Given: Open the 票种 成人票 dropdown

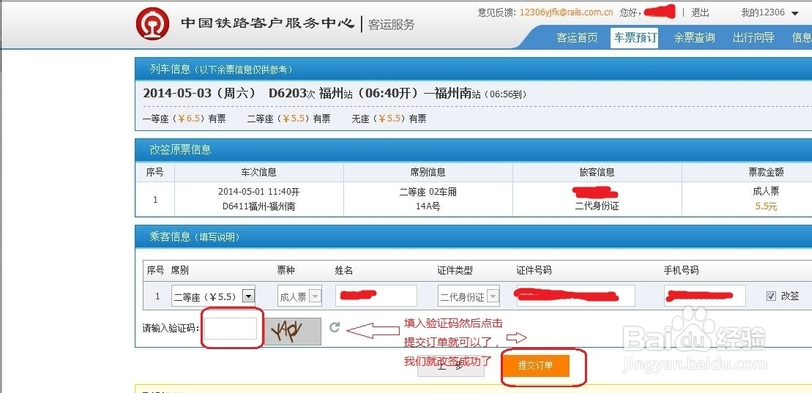Looking at the screenshot, I should coord(299,297).
